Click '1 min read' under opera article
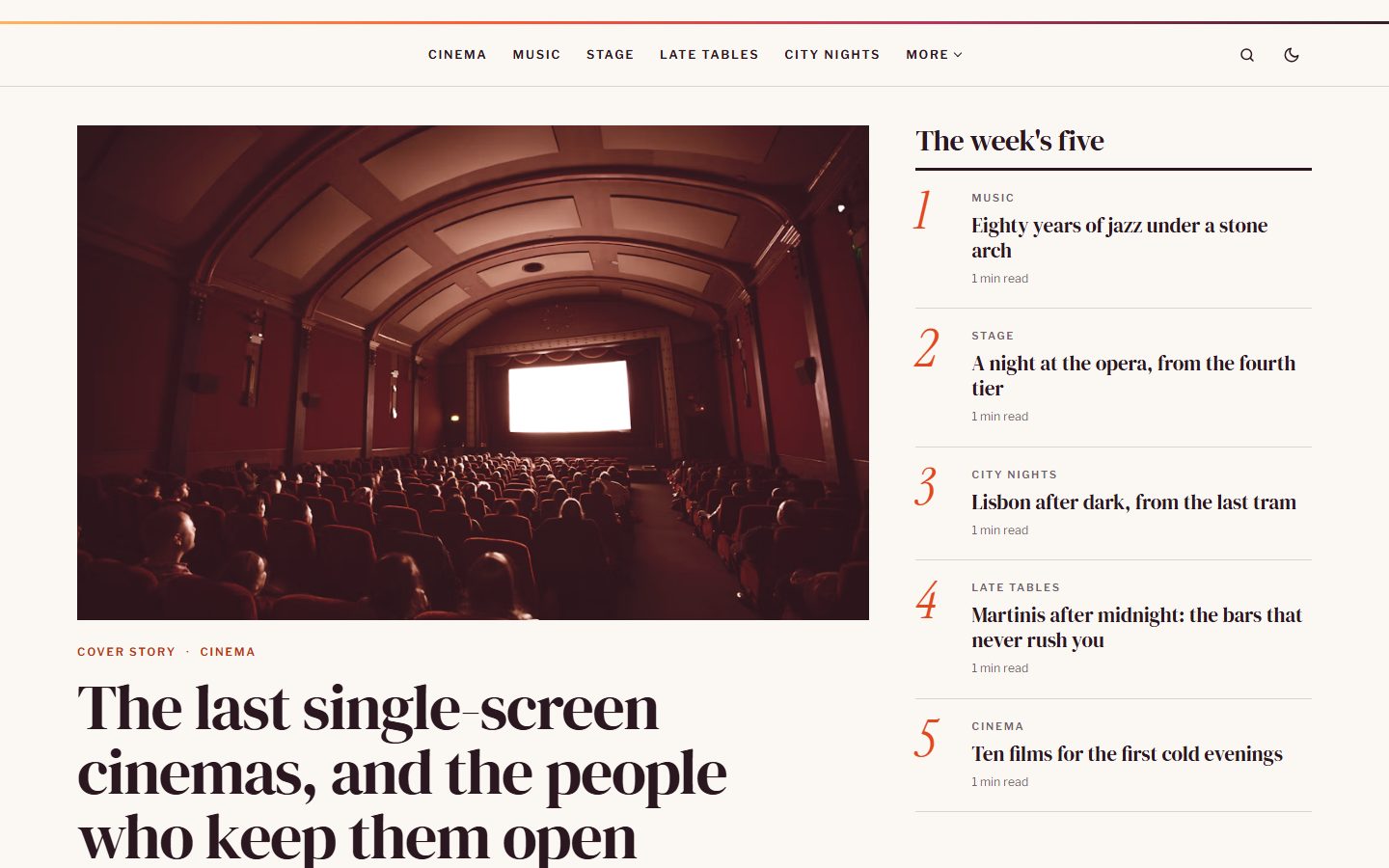This screenshot has height=868, width=1389. pos(999,417)
